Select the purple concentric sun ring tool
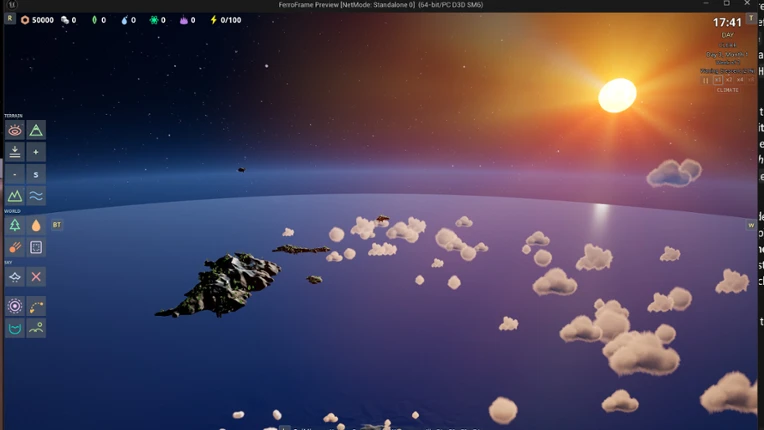Image resolution: width=764 pixels, height=430 pixels. pyautogui.click(x=15, y=306)
